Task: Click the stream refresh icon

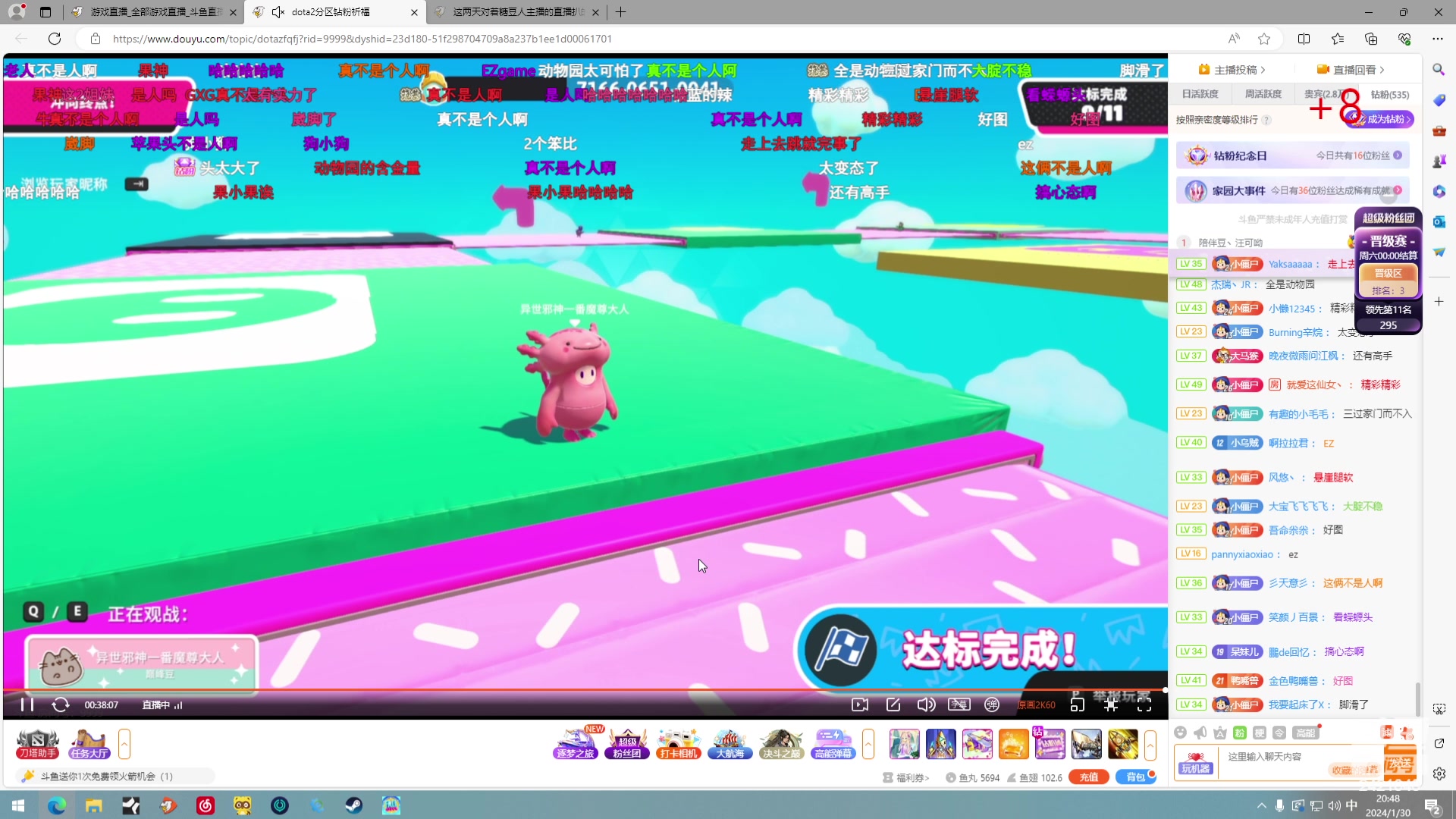Action: tap(61, 704)
